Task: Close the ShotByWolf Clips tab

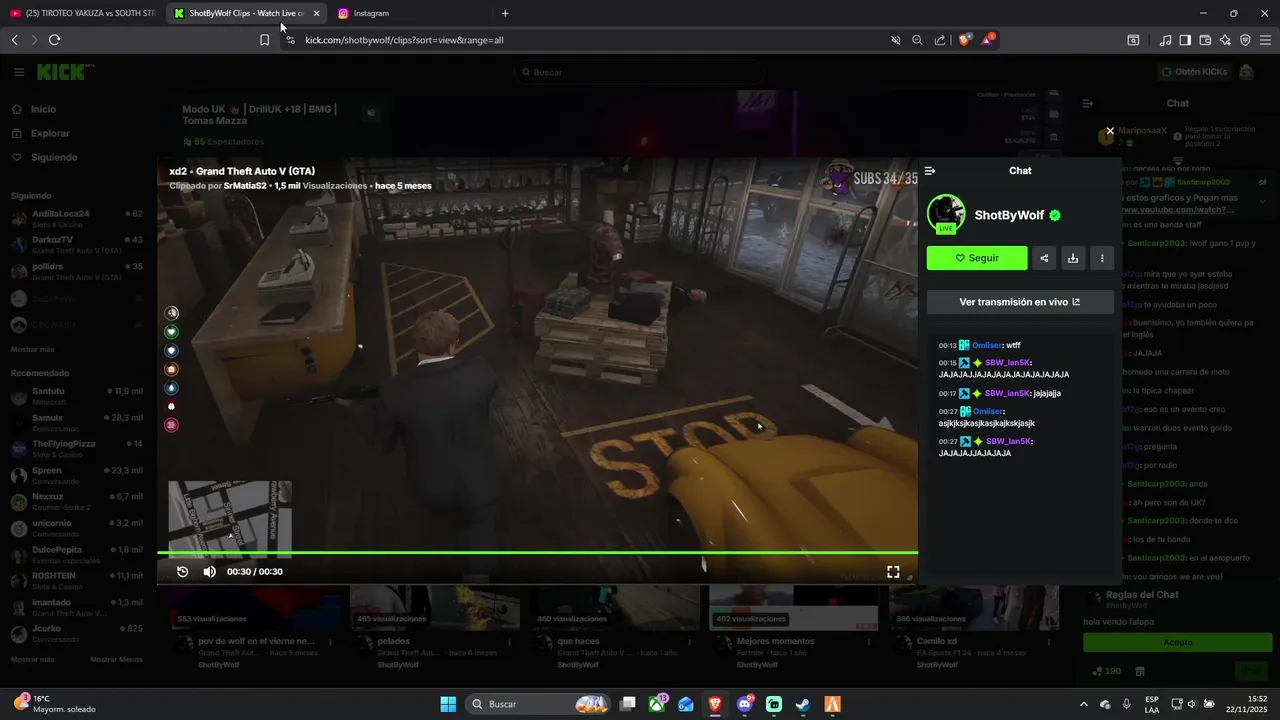Action: (316, 13)
